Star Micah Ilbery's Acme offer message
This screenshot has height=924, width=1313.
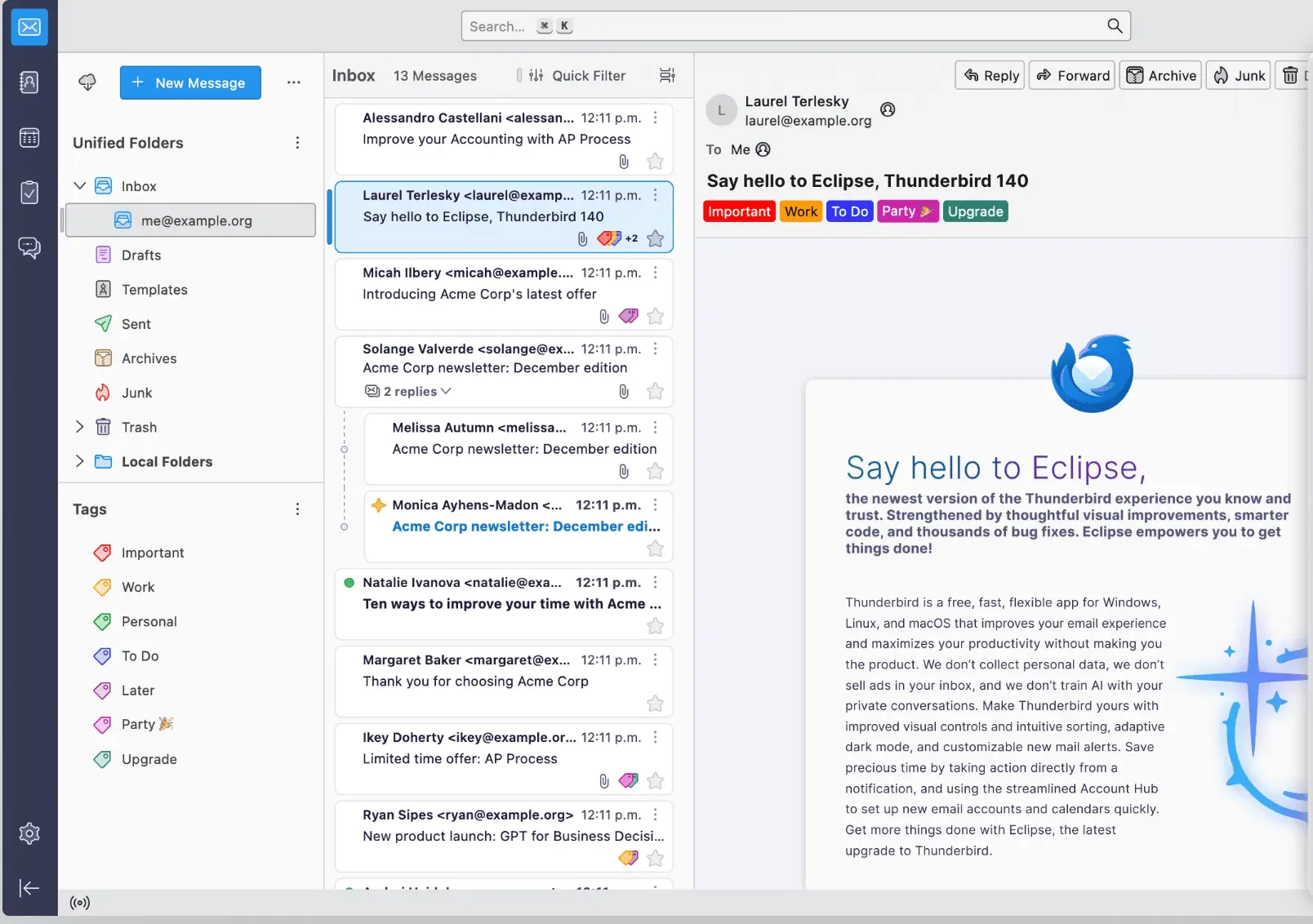655,316
